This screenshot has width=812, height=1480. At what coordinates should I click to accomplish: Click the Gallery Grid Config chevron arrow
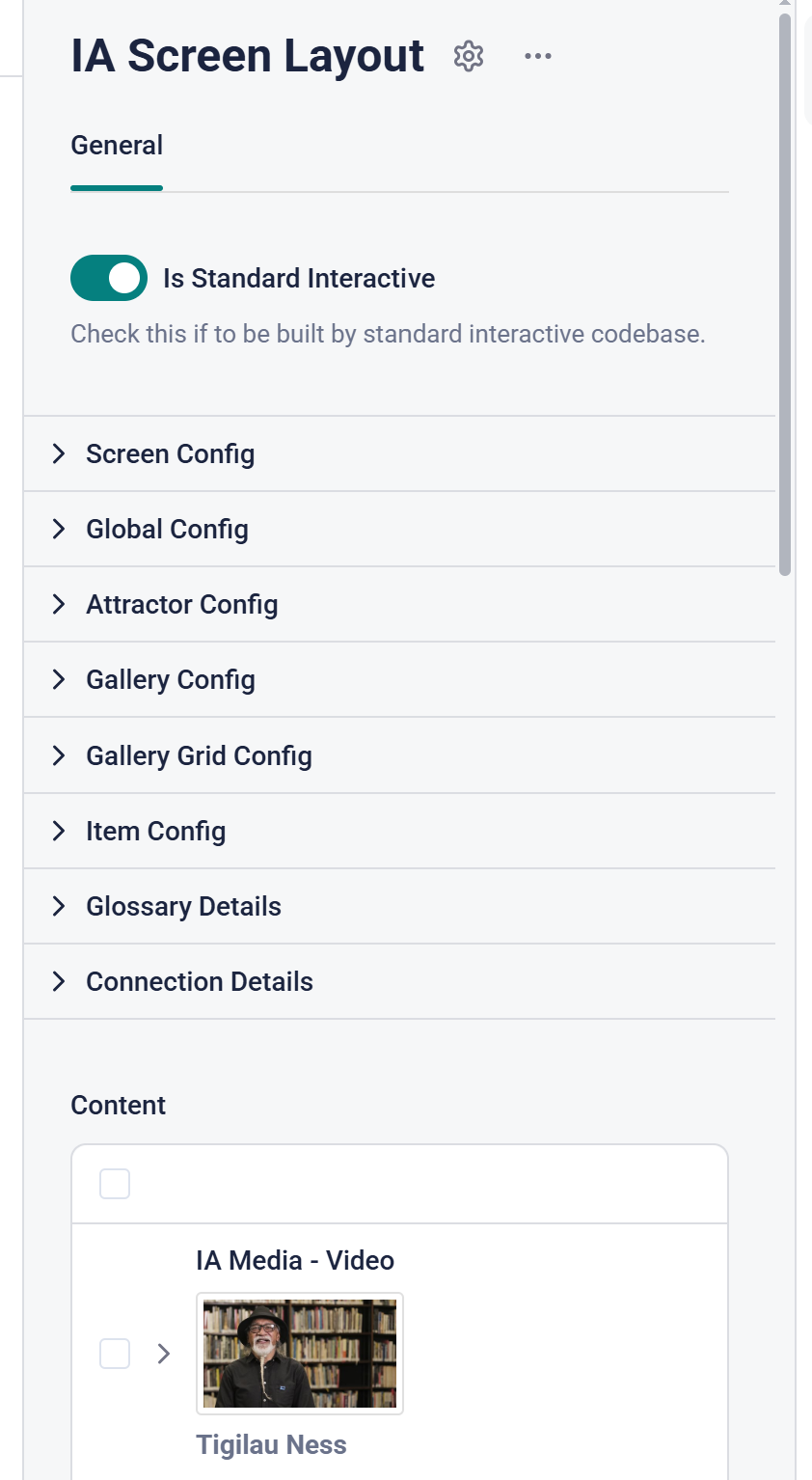59,755
